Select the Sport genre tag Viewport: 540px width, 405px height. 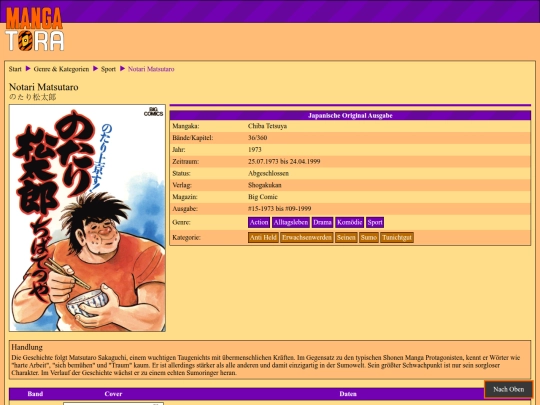tap(375, 222)
